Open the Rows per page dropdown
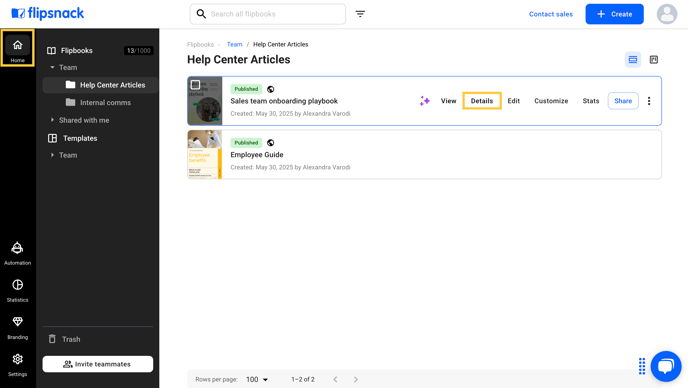This screenshot has height=388, width=688. [x=257, y=379]
